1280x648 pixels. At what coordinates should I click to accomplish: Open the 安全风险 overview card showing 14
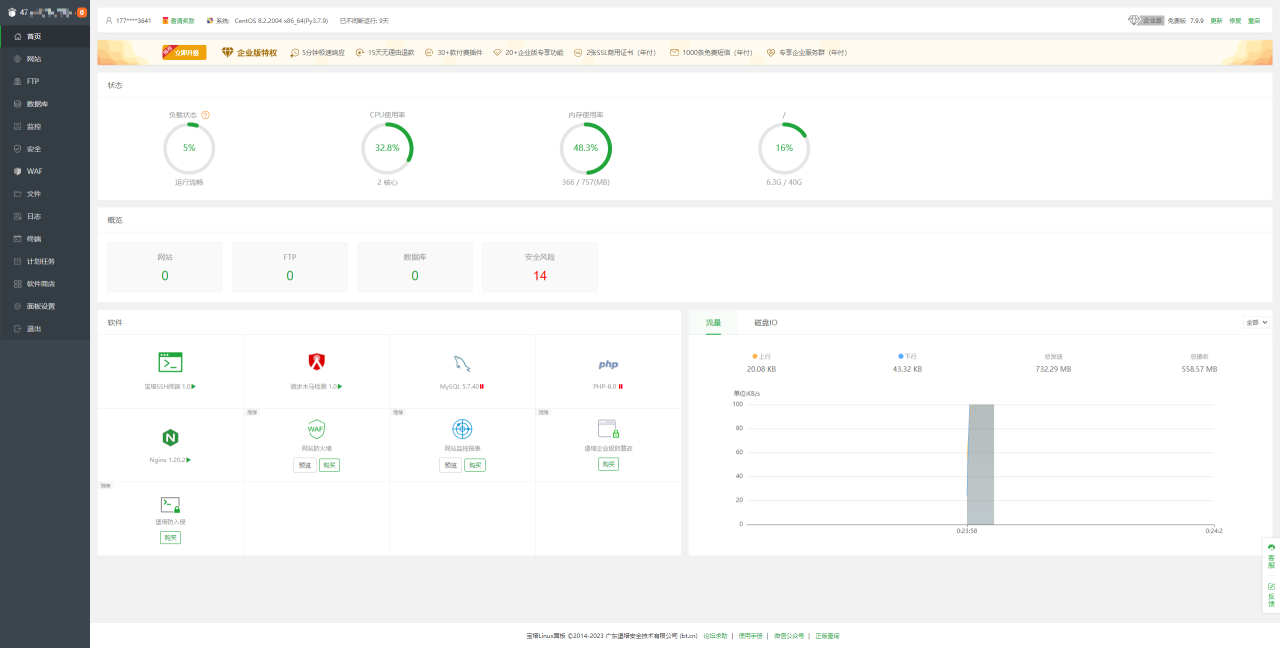tap(540, 267)
